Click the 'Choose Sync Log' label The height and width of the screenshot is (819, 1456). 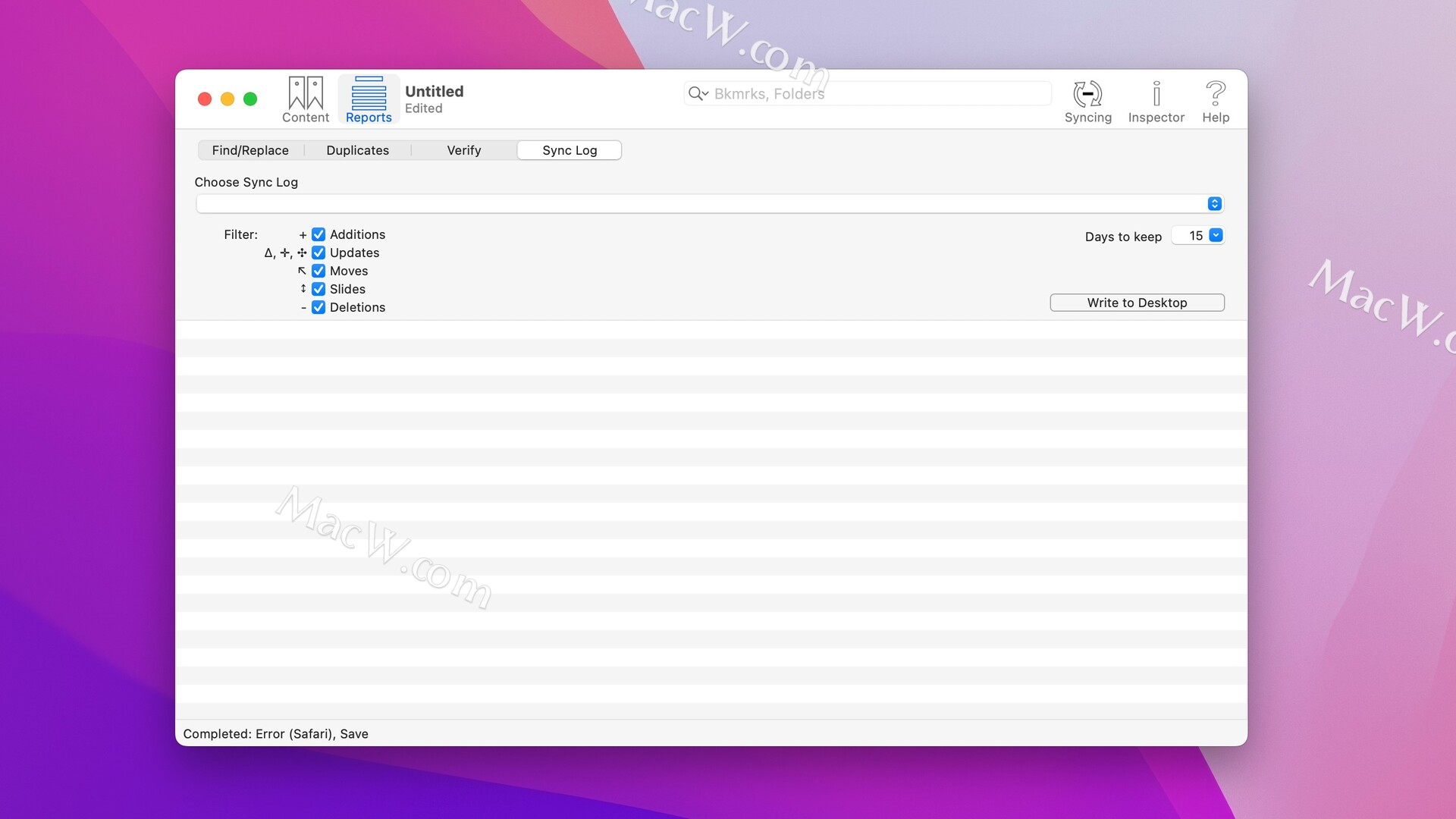[246, 182]
